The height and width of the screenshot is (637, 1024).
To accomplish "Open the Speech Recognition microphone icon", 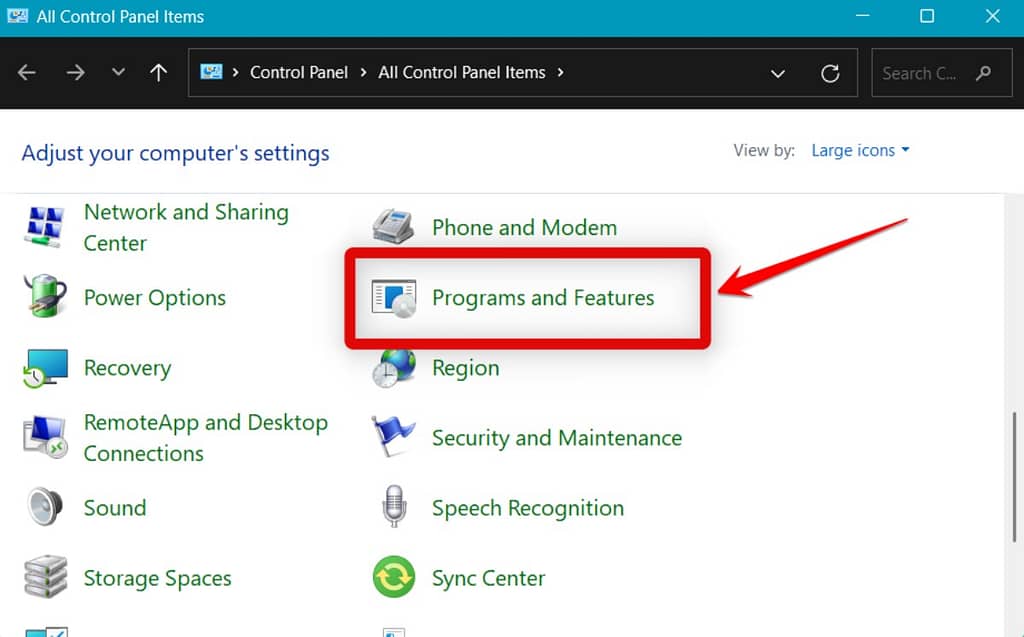I will (x=394, y=506).
